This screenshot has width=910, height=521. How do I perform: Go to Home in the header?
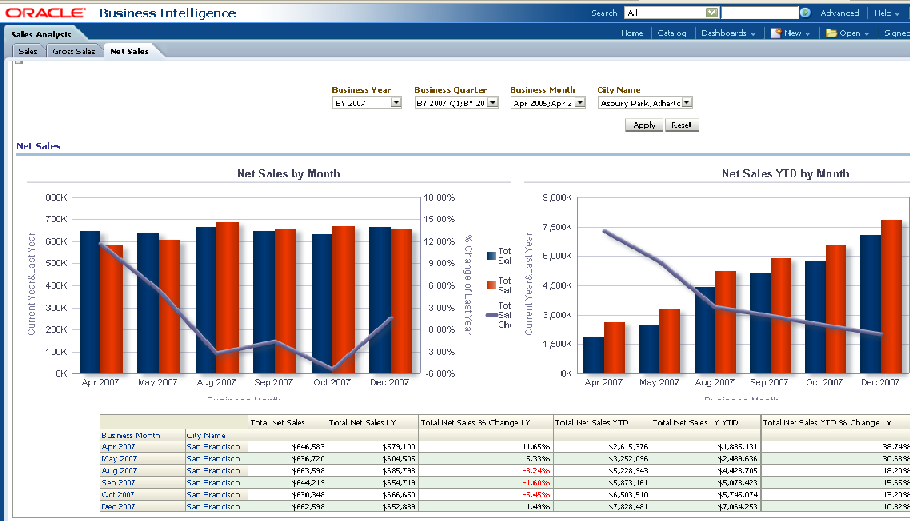pos(632,33)
